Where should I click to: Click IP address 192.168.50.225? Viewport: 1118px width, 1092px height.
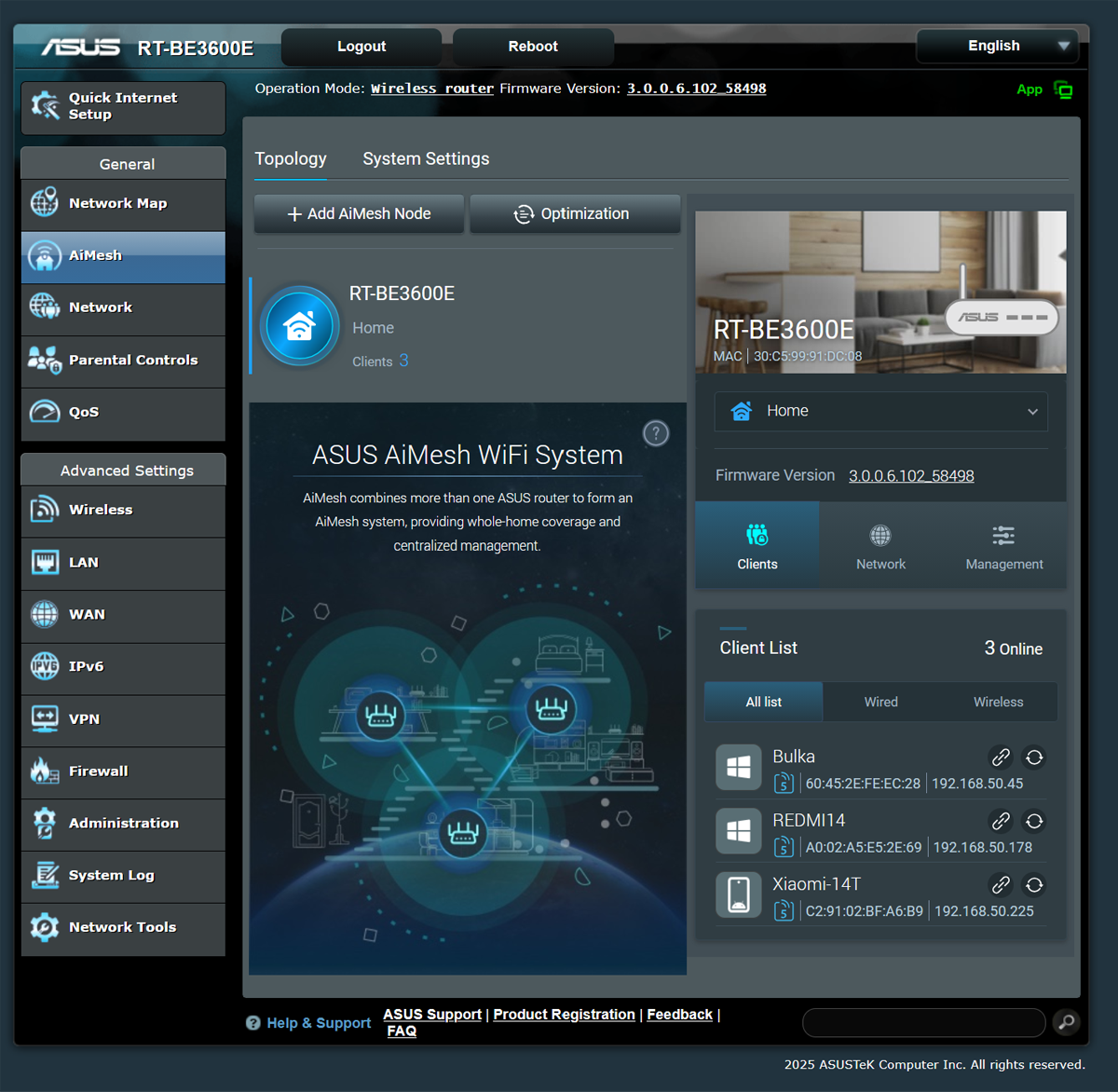[x=984, y=911]
